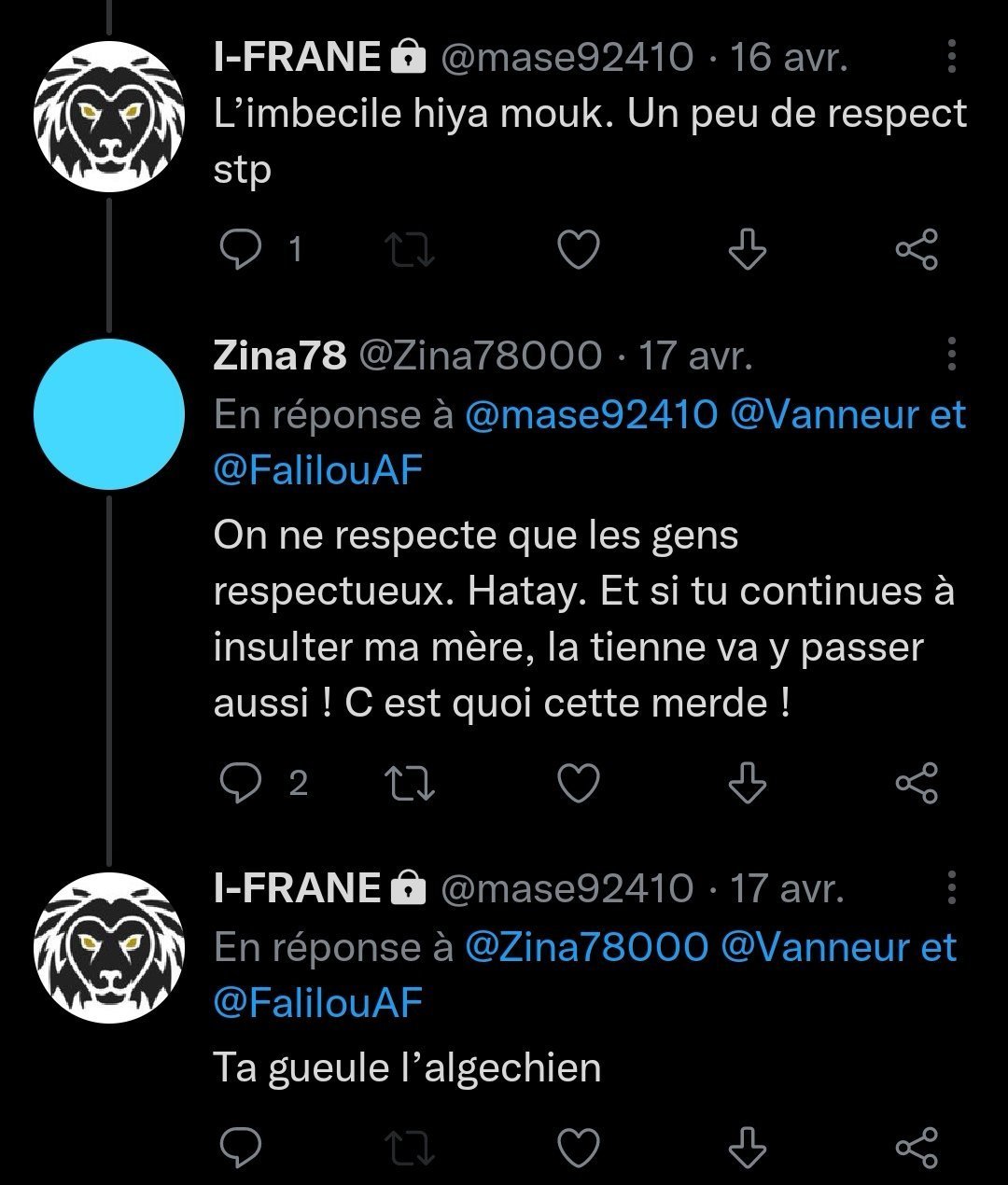Image resolution: width=1008 pixels, height=1185 pixels.
Task: Open the @FalilouAF mention in Zina78's reply
Action: click(x=318, y=471)
